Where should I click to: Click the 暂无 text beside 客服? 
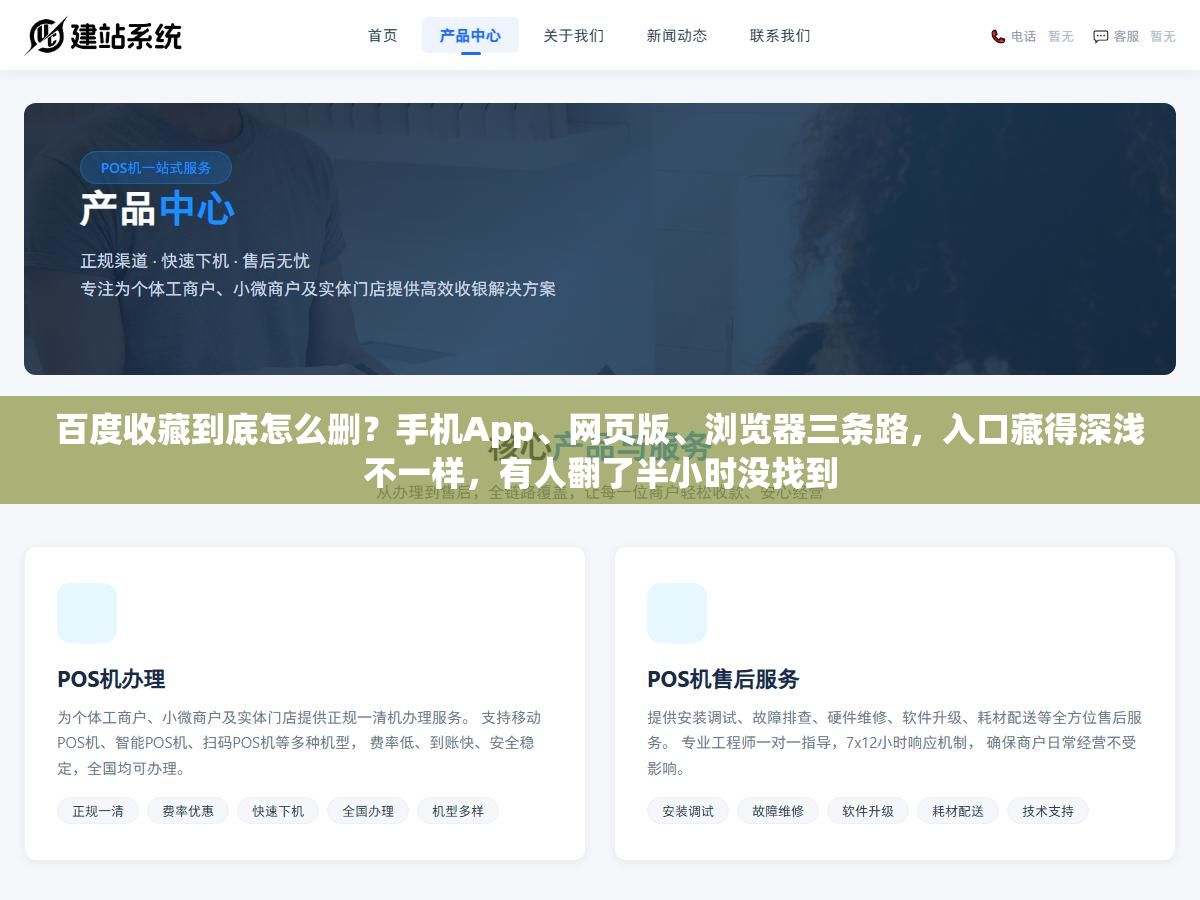pos(1163,36)
